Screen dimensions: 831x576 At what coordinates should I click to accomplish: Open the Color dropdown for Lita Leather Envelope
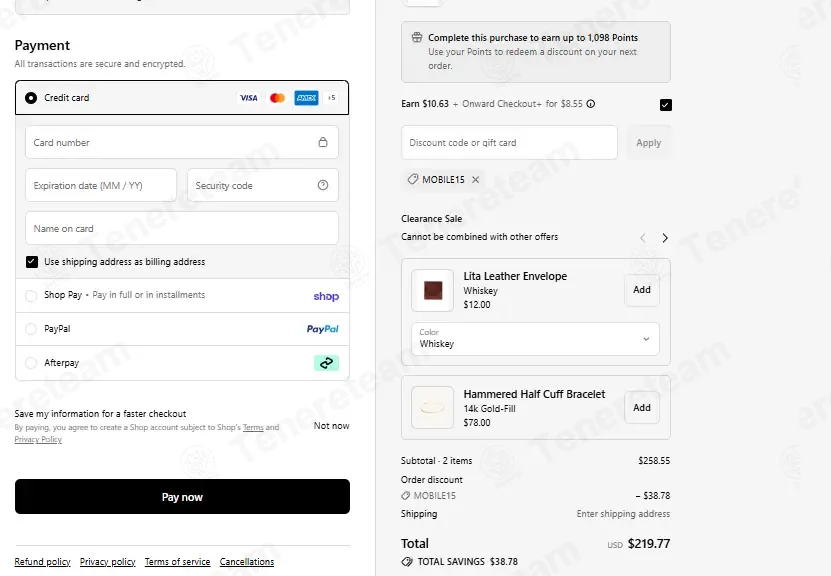(x=535, y=339)
